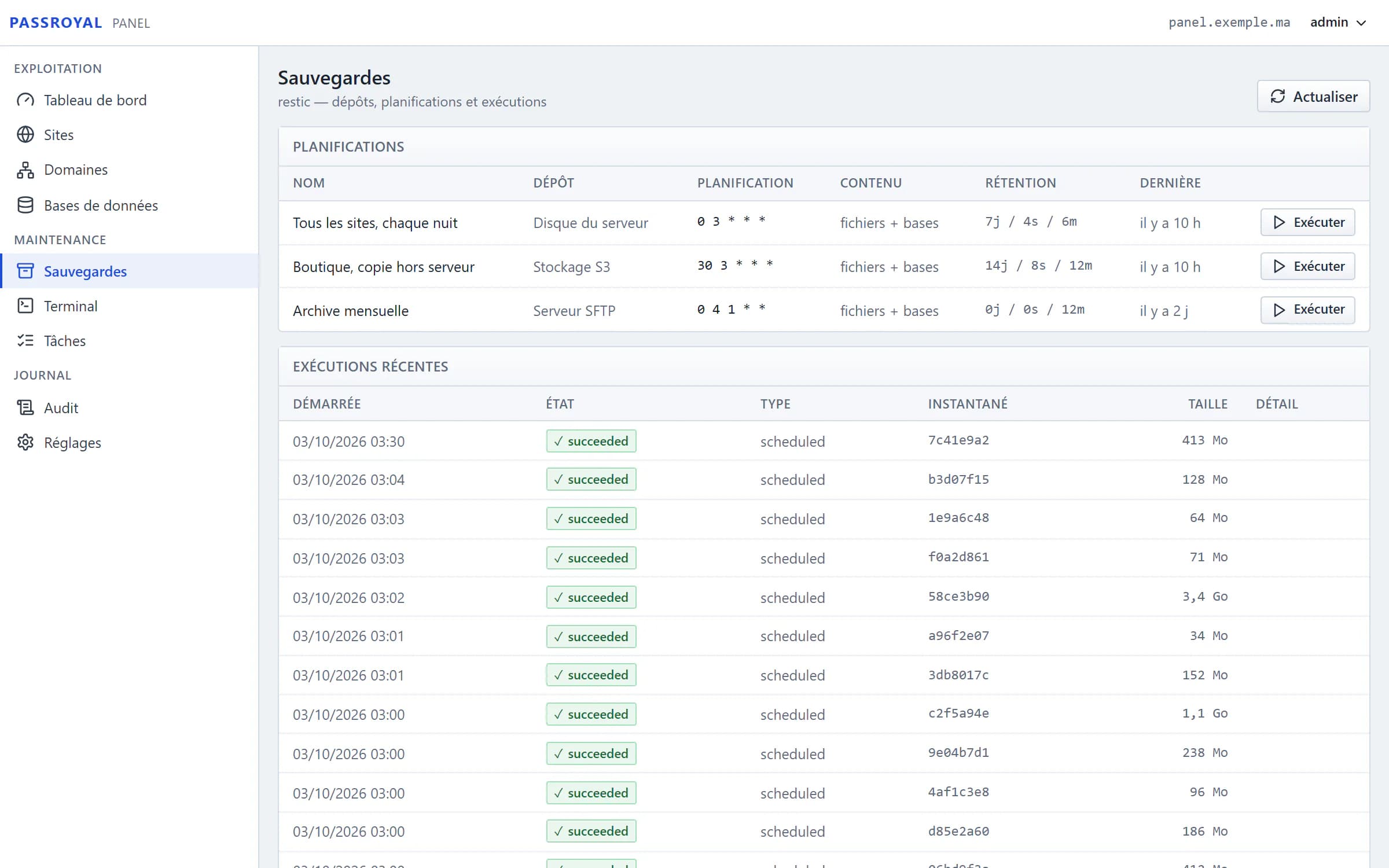The image size is (1389, 868).
Task: Go to Domaines in the sidebar
Action: coord(129,170)
